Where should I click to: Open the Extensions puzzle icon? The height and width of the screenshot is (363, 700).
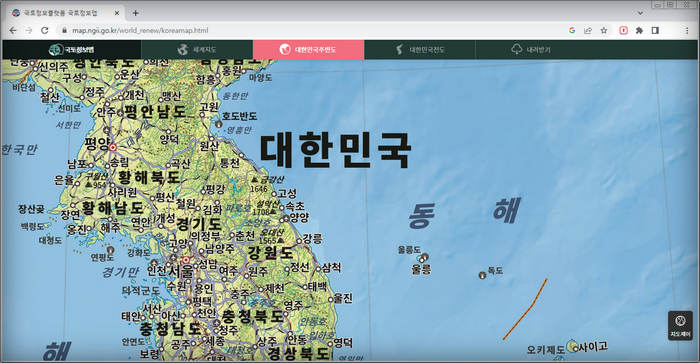pyautogui.click(x=639, y=30)
